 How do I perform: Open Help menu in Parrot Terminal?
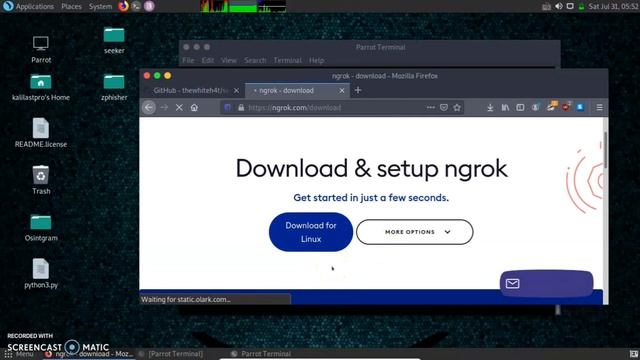[x=316, y=60]
